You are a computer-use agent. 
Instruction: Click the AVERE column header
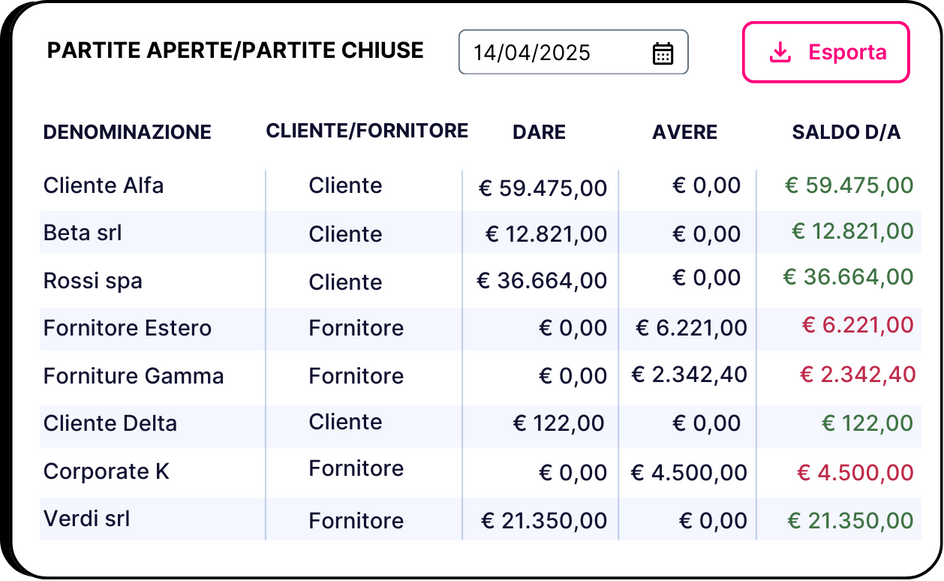685,132
